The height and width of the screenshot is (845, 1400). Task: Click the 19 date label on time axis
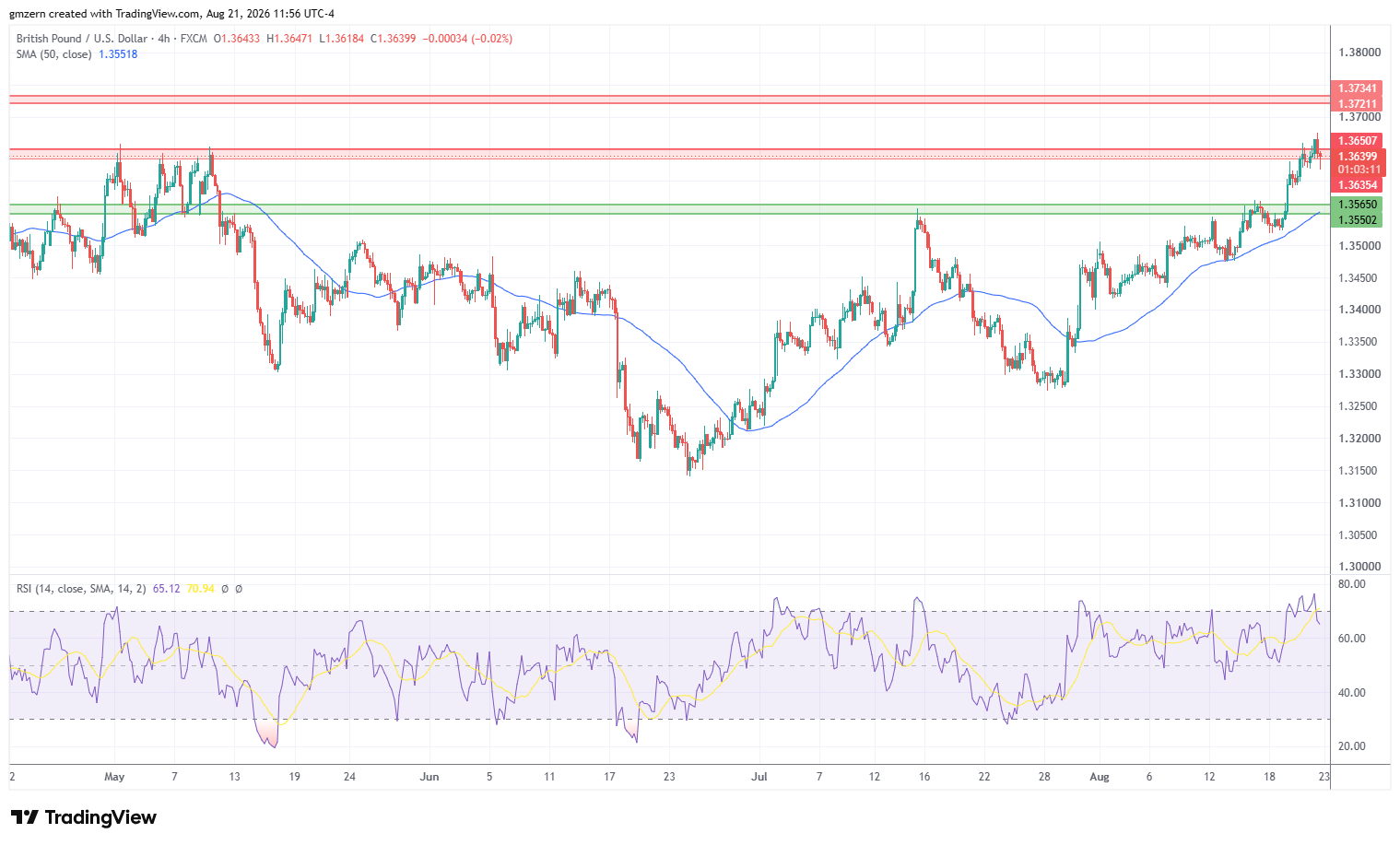[294, 777]
